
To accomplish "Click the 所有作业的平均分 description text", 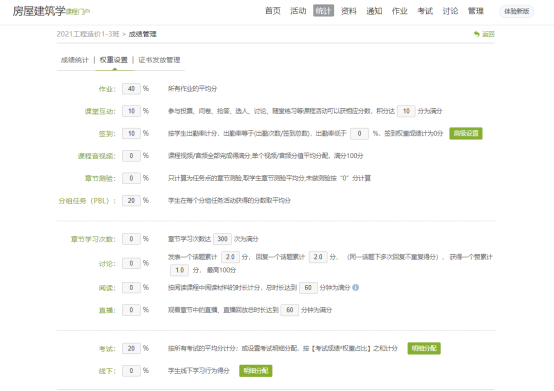I will click(x=192, y=89).
